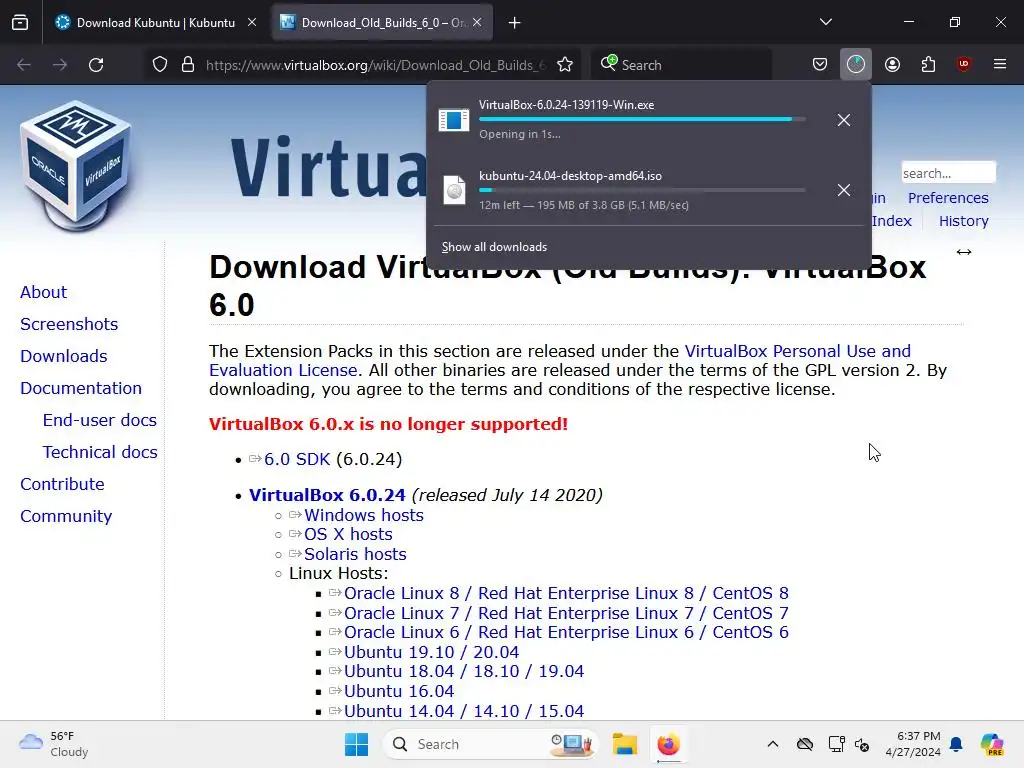1024x768 pixels.
Task: Open uBlock Origin extension
Action: (964, 65)
